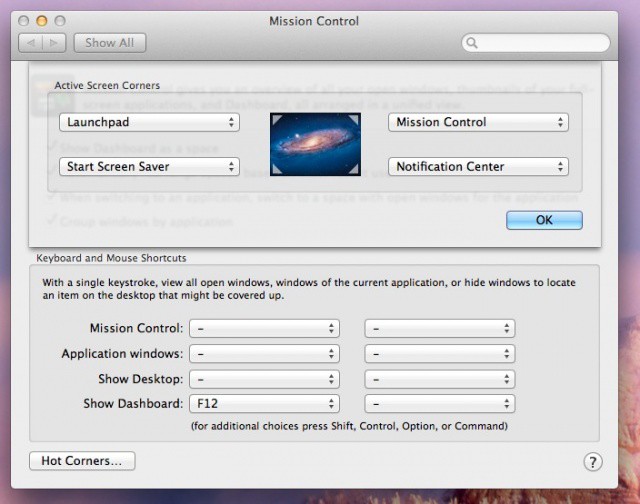
Task: Click into the preferences search field
Action: 540,44
